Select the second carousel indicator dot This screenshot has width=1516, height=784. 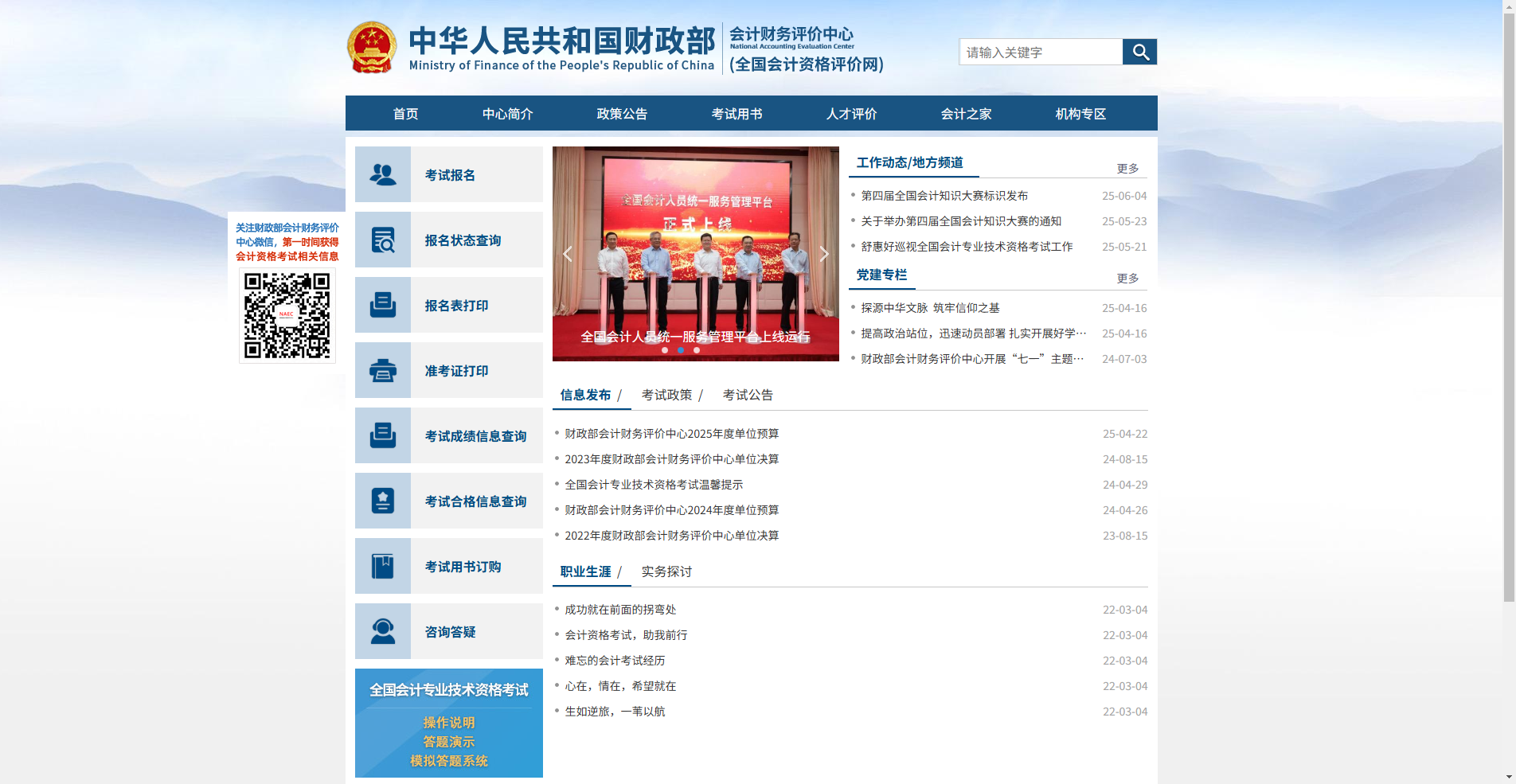(680, 349)
